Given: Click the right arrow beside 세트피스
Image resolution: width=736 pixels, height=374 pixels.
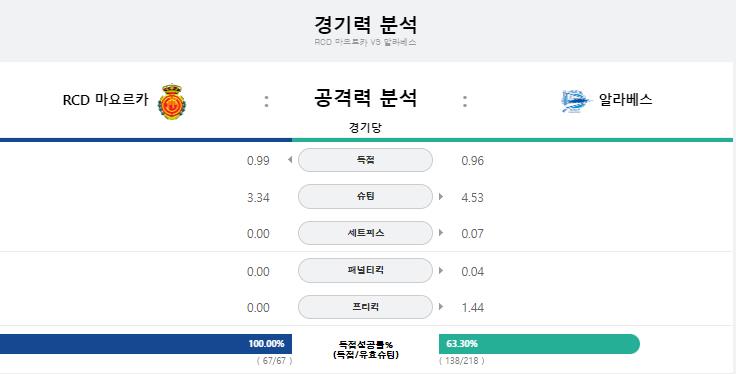Looking at the screenshot, I should pyautogui.click(x=441, y=233).
